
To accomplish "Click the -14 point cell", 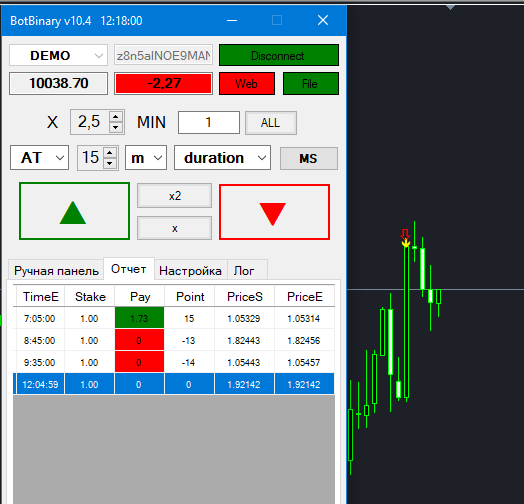I will tap(189, 362).
